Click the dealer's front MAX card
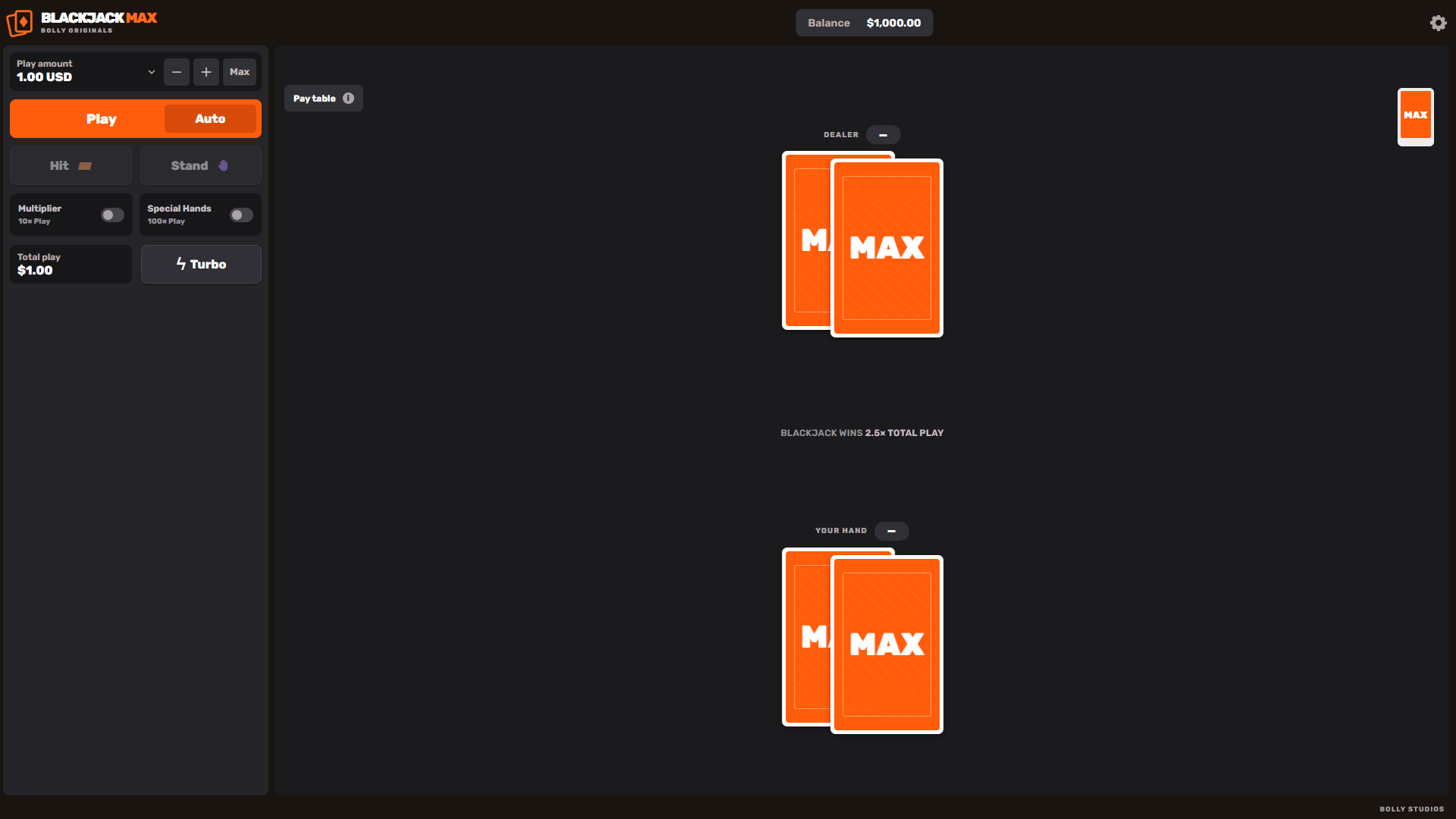 coord(886,248)
